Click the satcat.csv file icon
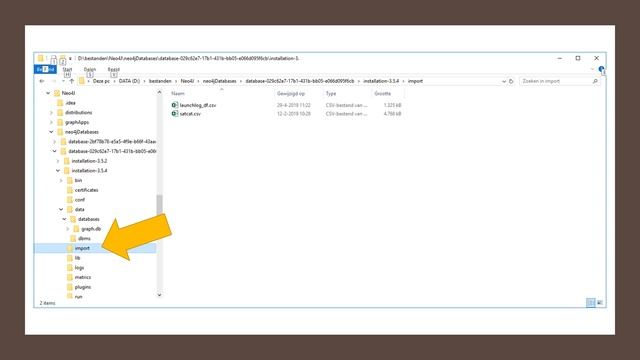 175,113
